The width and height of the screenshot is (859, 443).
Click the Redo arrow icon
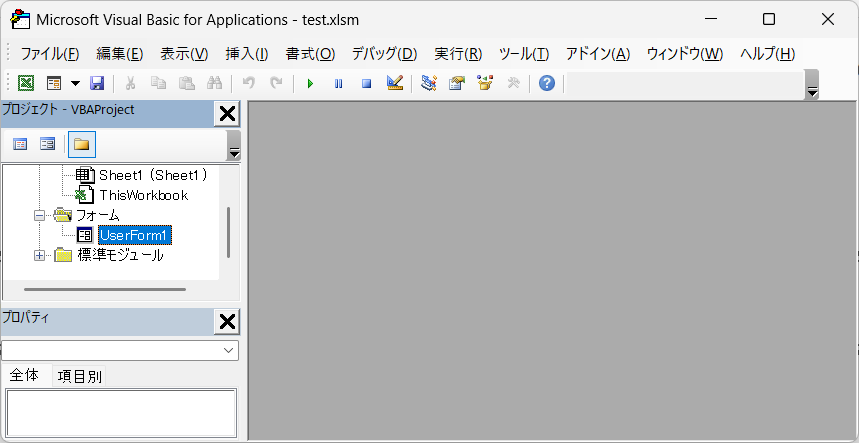point(277,83)
